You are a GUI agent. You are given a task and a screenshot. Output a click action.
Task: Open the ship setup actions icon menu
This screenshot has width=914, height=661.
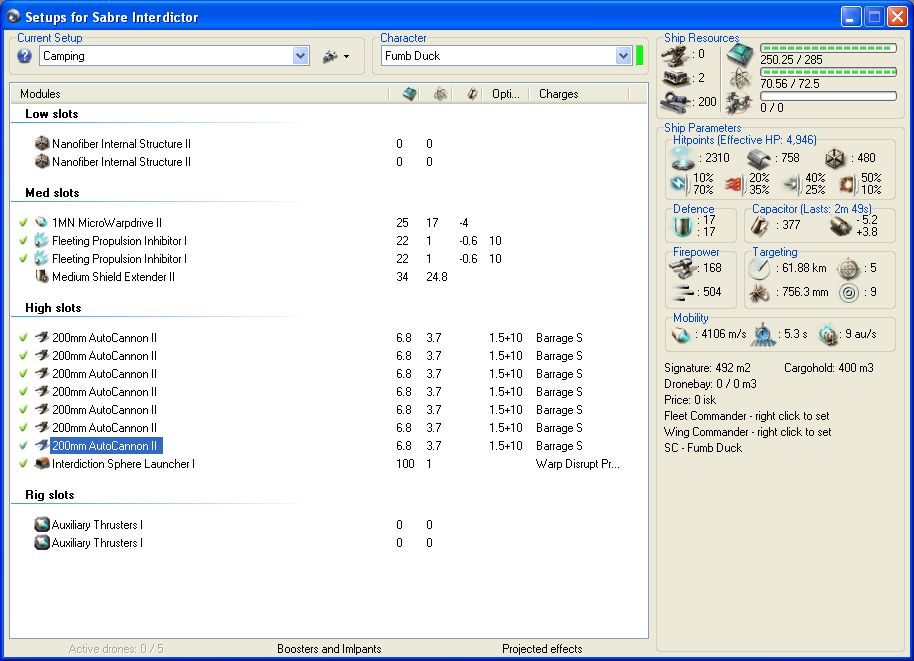coord(336,57)
